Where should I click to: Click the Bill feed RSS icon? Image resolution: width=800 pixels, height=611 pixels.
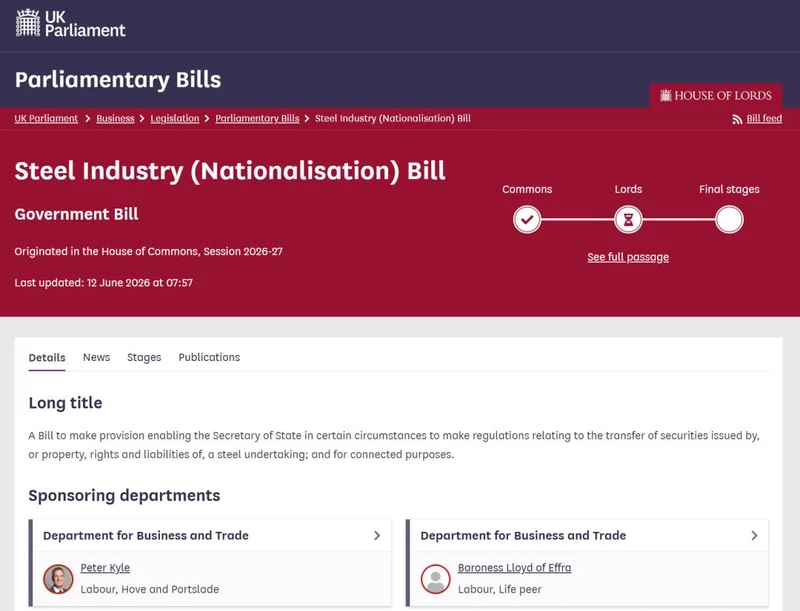click(x=737, y=119)
